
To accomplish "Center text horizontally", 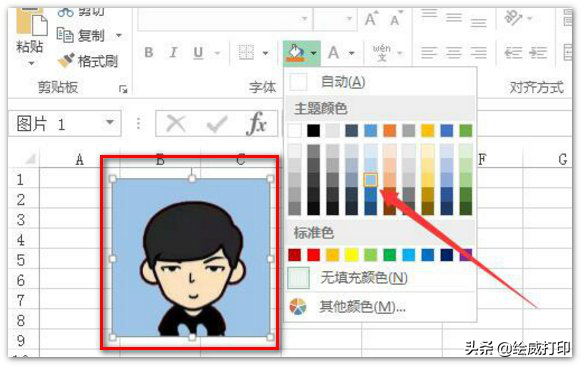I will point(454,53).
